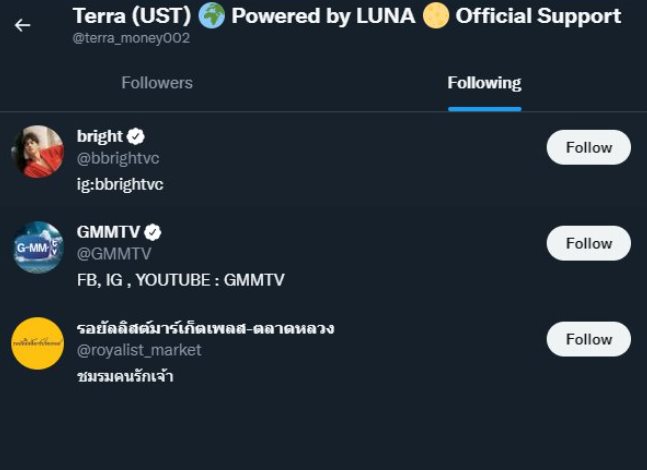This screenshot has width=647, height=470.
Task: Open the @royalist_market handle link
Action: pyautogui.click(x=139, y=350)
